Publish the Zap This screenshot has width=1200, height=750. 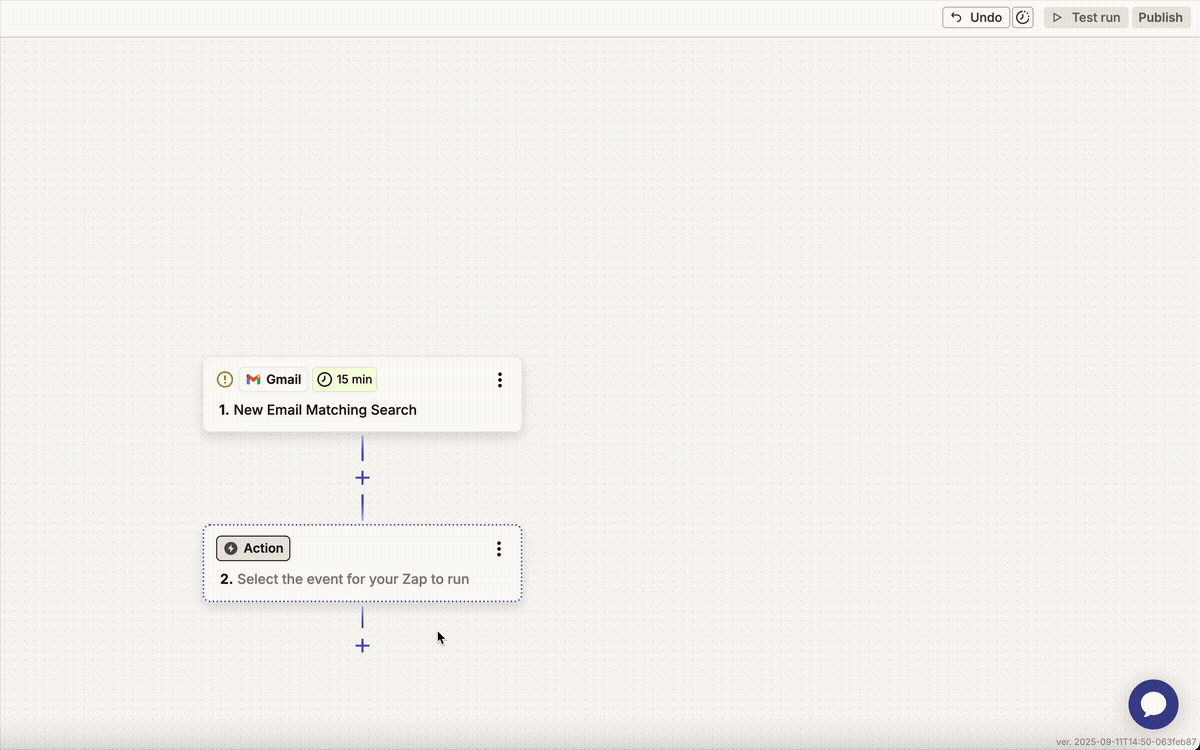click(x=1160, y=17)
